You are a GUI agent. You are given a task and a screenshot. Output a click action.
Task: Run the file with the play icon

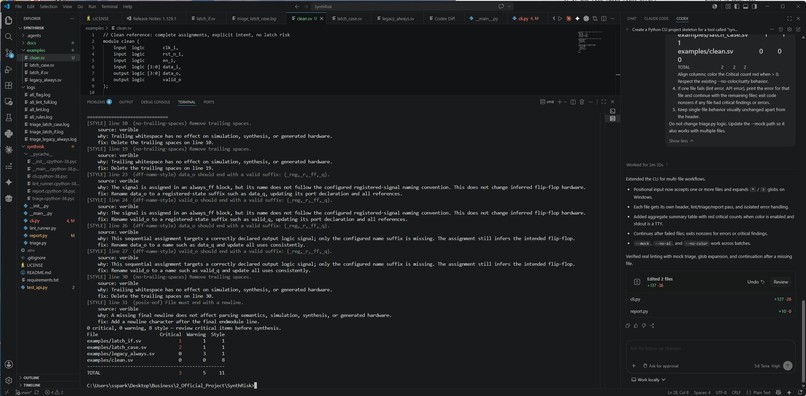[x=560, y=19]
